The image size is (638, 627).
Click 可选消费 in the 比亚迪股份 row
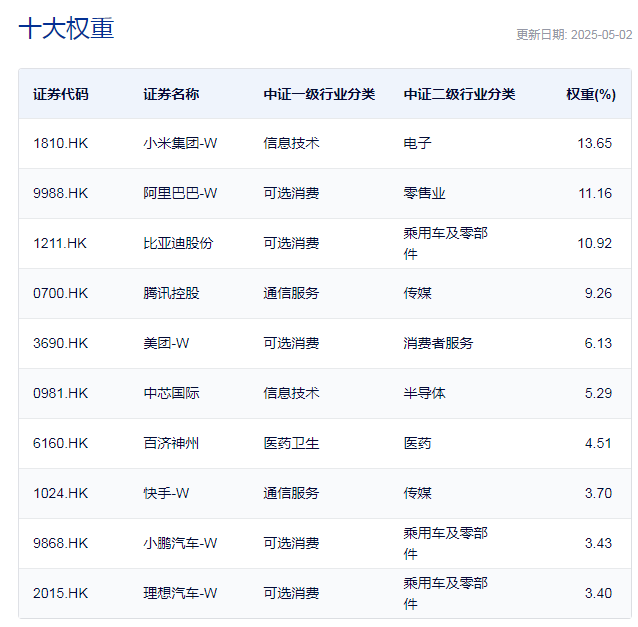click(291, 243)
